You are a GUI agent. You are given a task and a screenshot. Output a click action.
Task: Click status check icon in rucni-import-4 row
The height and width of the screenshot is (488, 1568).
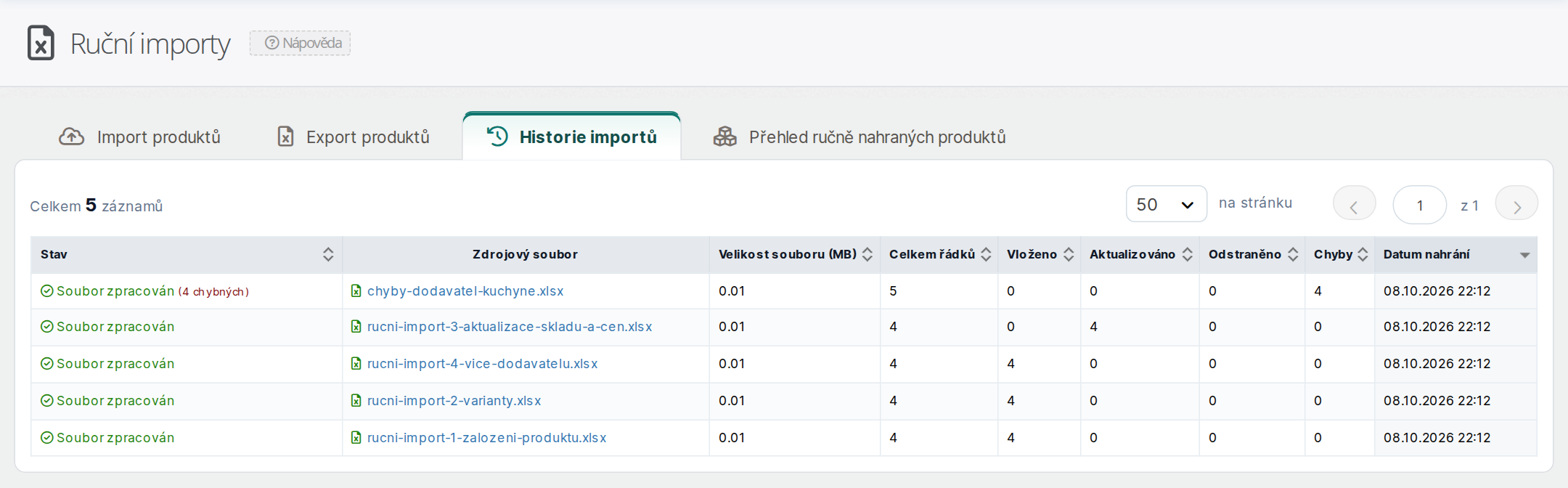tap(47, 364)
